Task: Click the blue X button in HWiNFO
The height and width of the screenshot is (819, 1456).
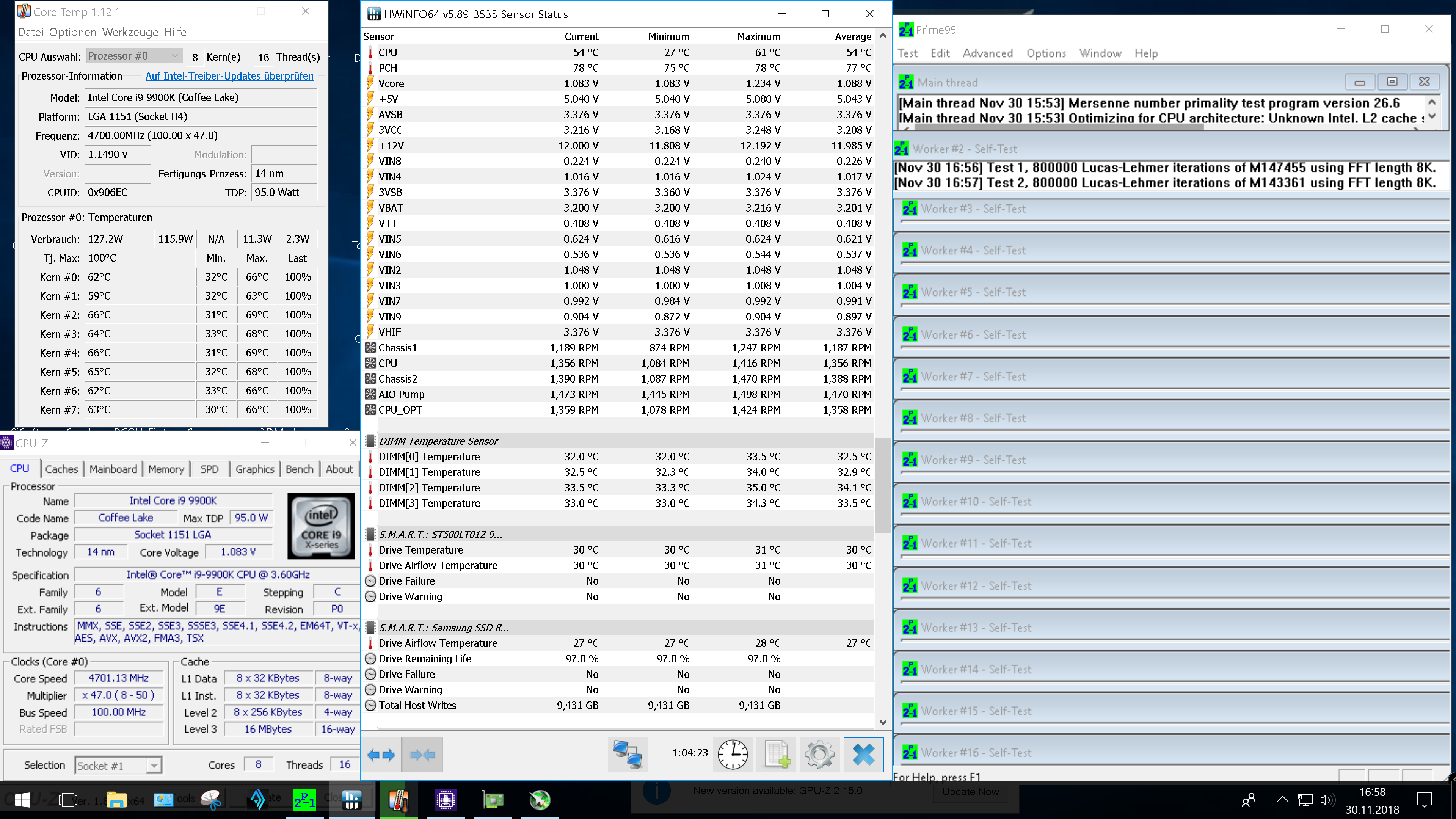Action: [863, 755]
